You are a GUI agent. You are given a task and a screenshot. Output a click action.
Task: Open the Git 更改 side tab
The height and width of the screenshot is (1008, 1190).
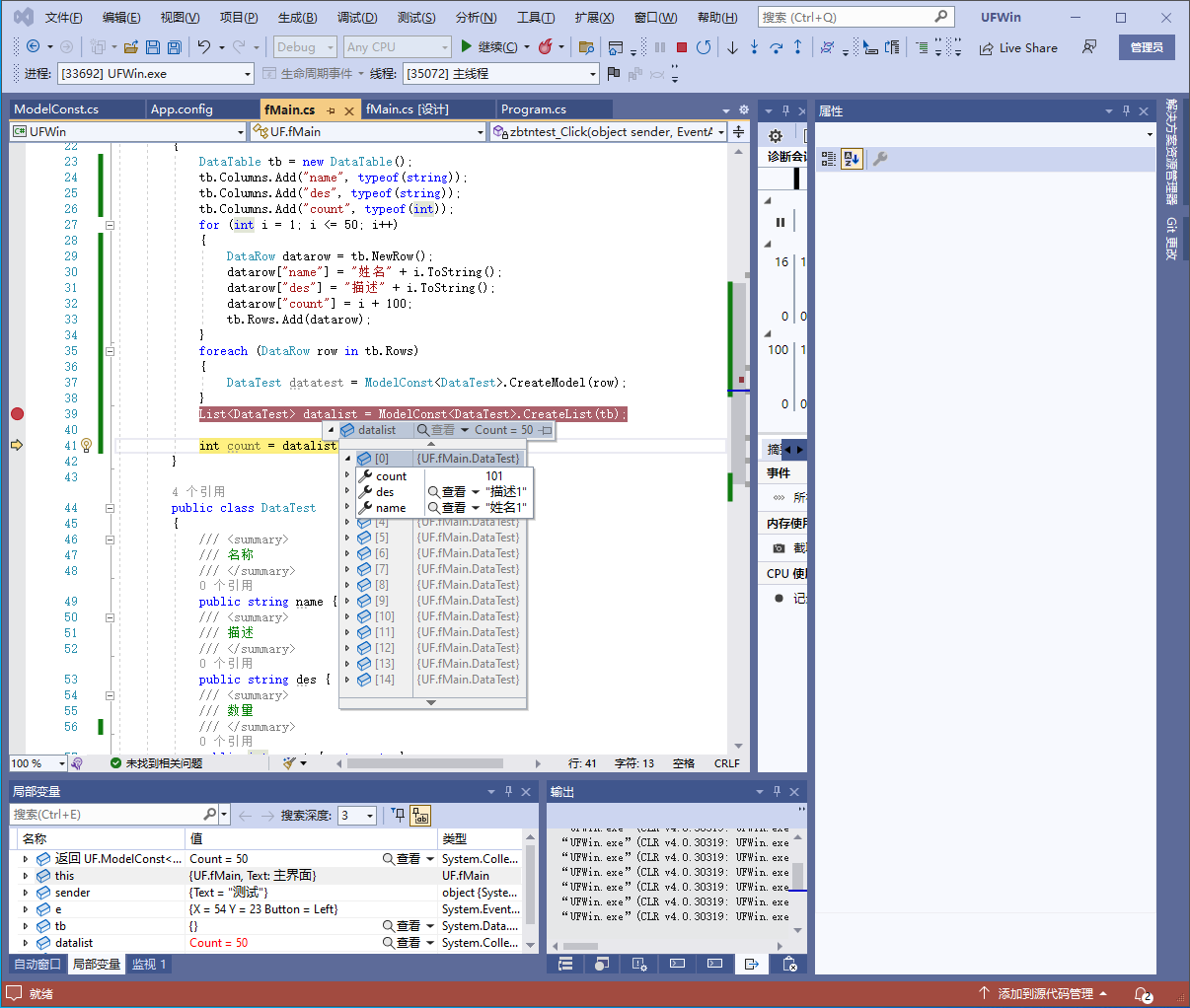click(1171, 239)
